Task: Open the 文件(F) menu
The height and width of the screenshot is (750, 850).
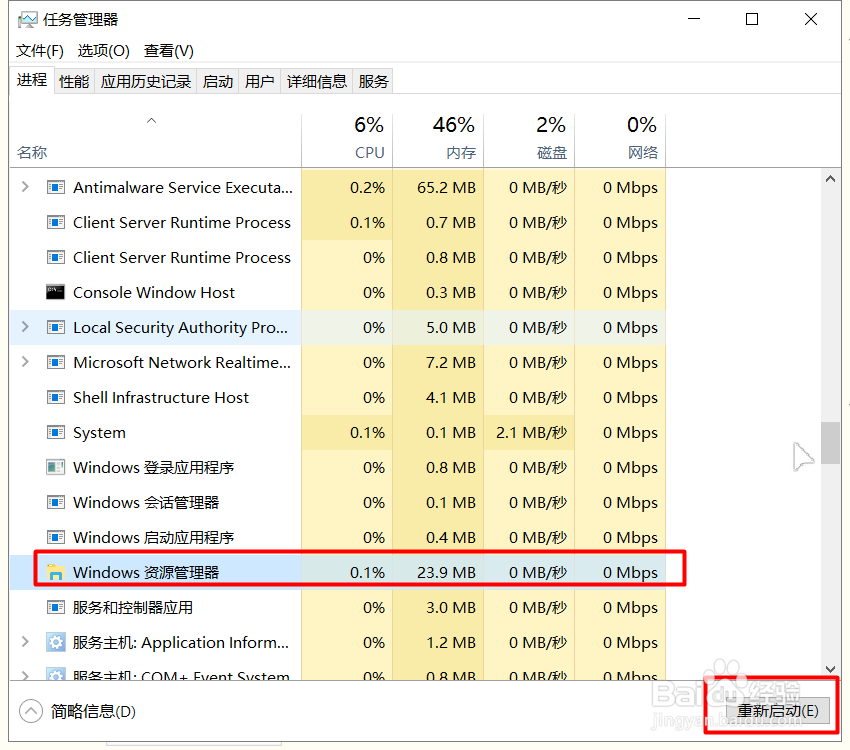Action: point(40,51)
